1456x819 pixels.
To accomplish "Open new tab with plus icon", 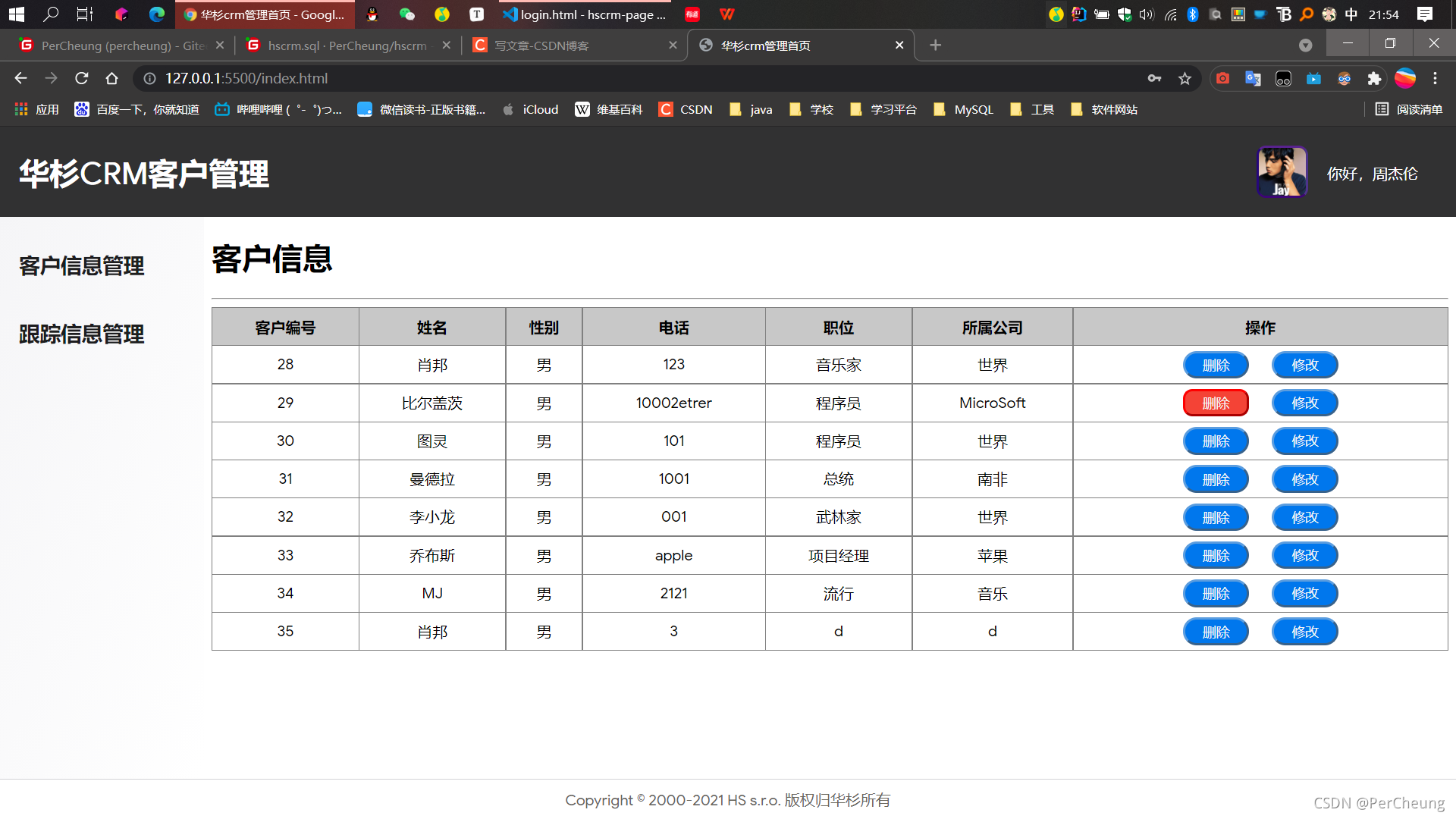I will (935, 45).
